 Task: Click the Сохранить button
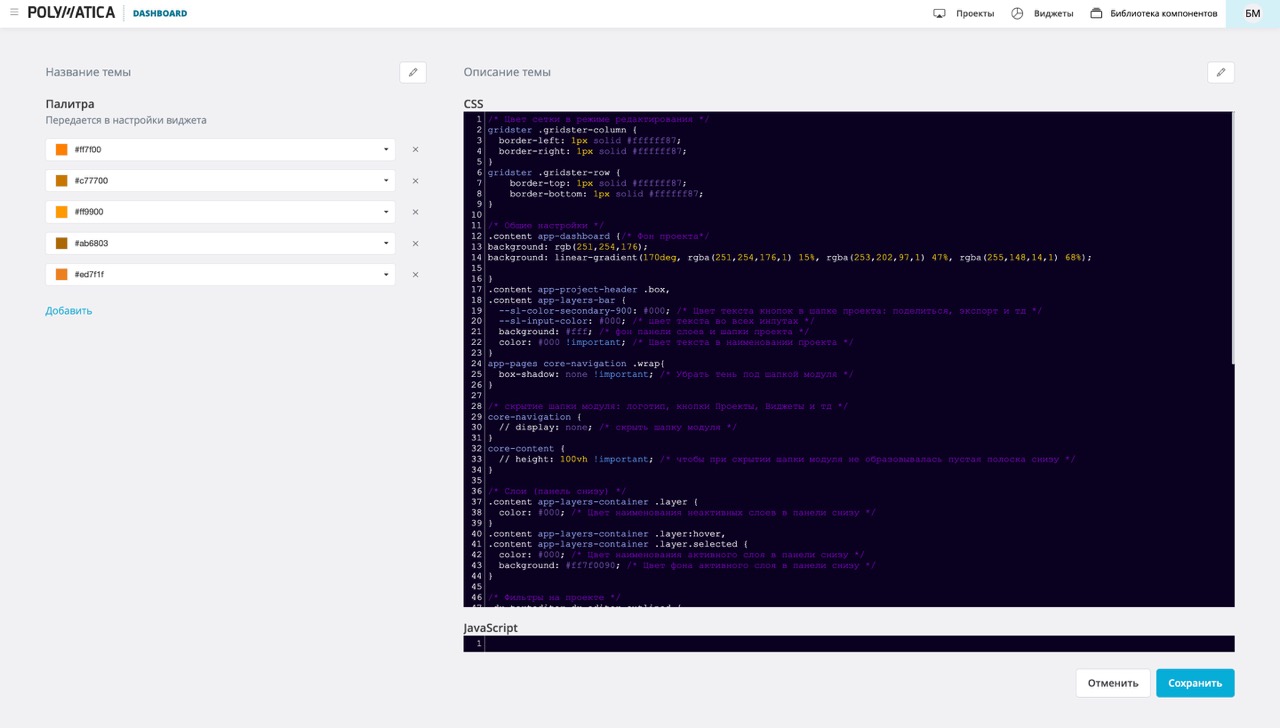1195,683
